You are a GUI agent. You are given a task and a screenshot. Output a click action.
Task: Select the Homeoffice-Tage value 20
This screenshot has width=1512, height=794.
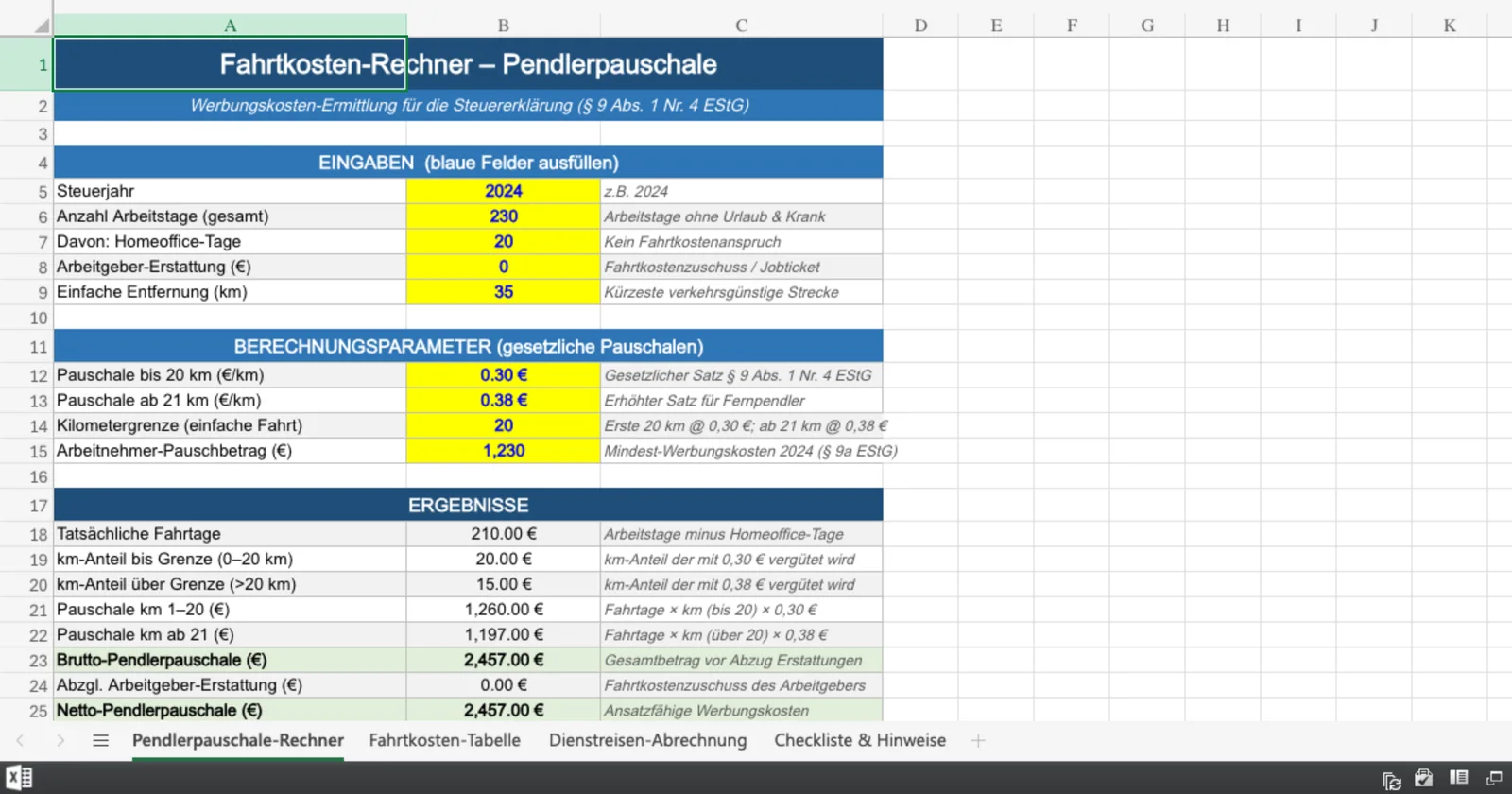504,242
